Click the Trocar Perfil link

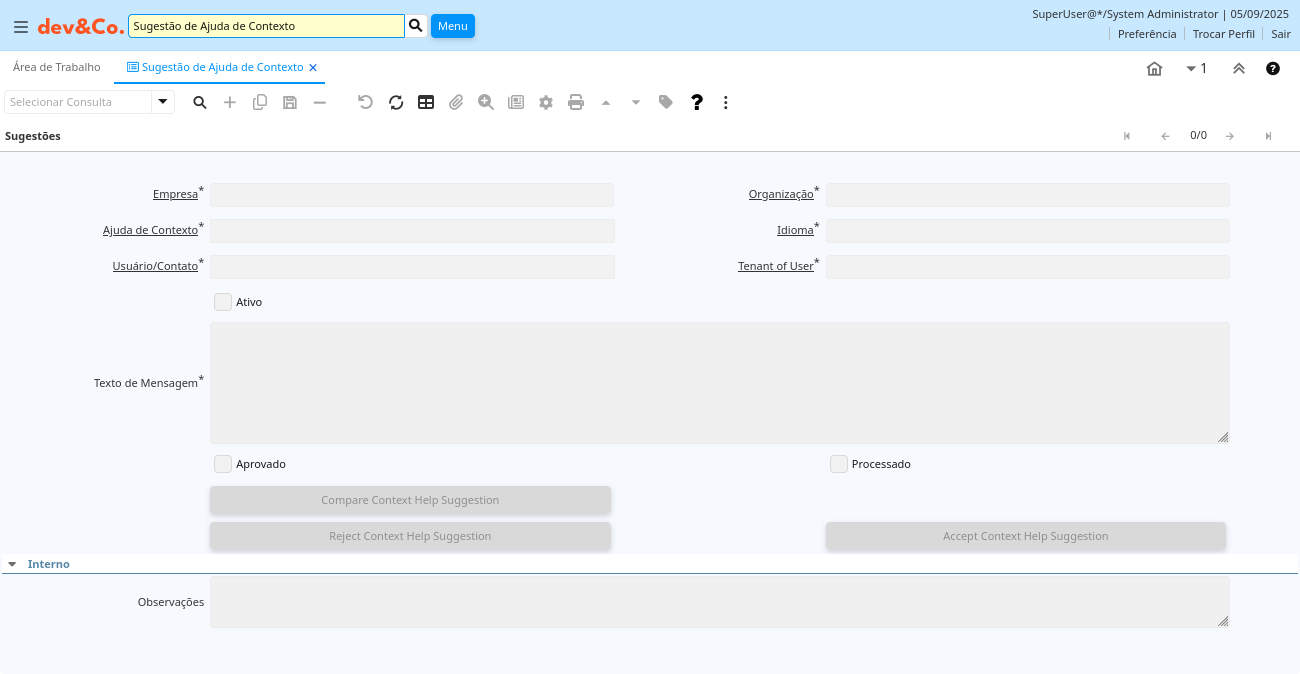click(x=1223, y=34)
